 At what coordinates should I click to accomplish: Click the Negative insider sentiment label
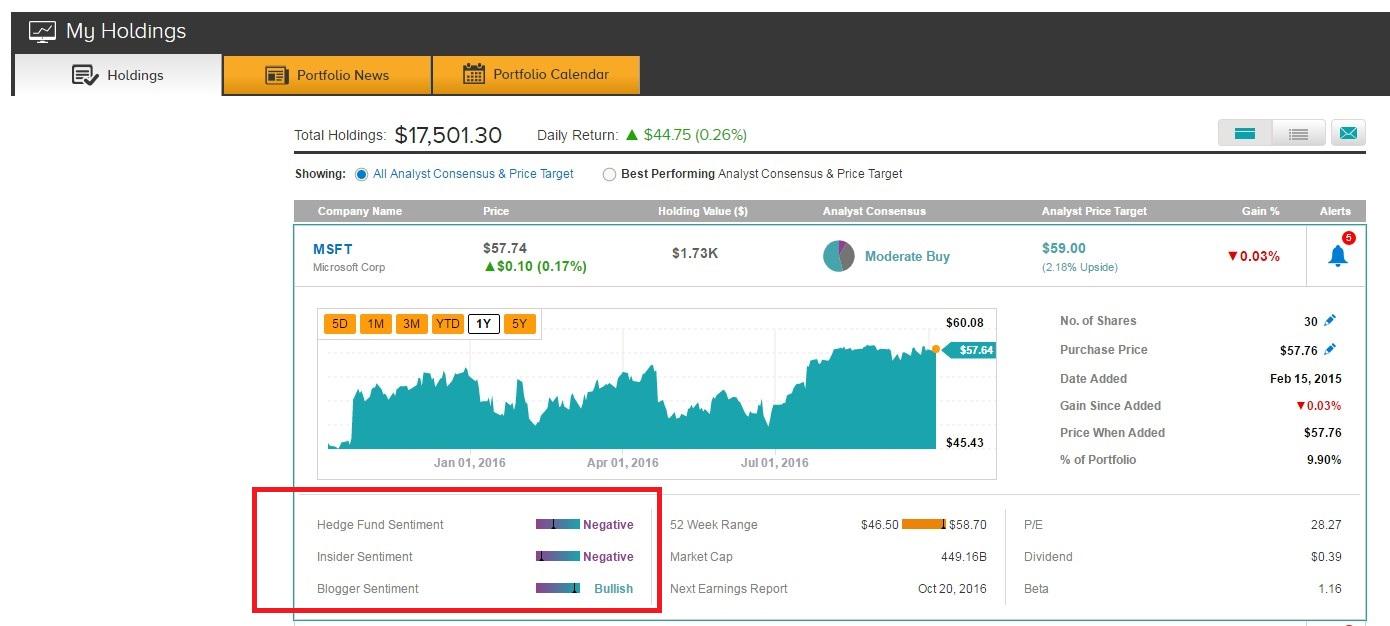(608, 556)
